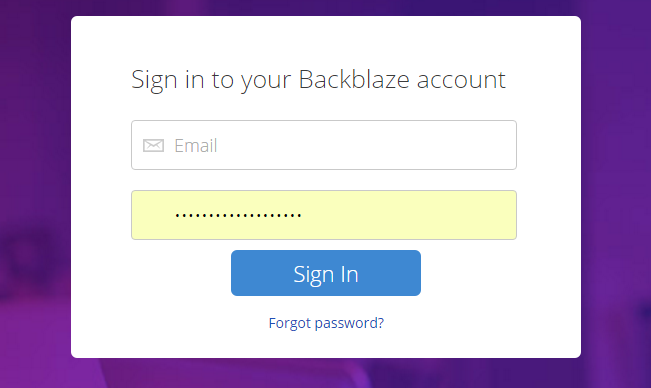This screenshot has width=651, height=388.
Task: Focus the Email input field
Action: click(324, 145)
